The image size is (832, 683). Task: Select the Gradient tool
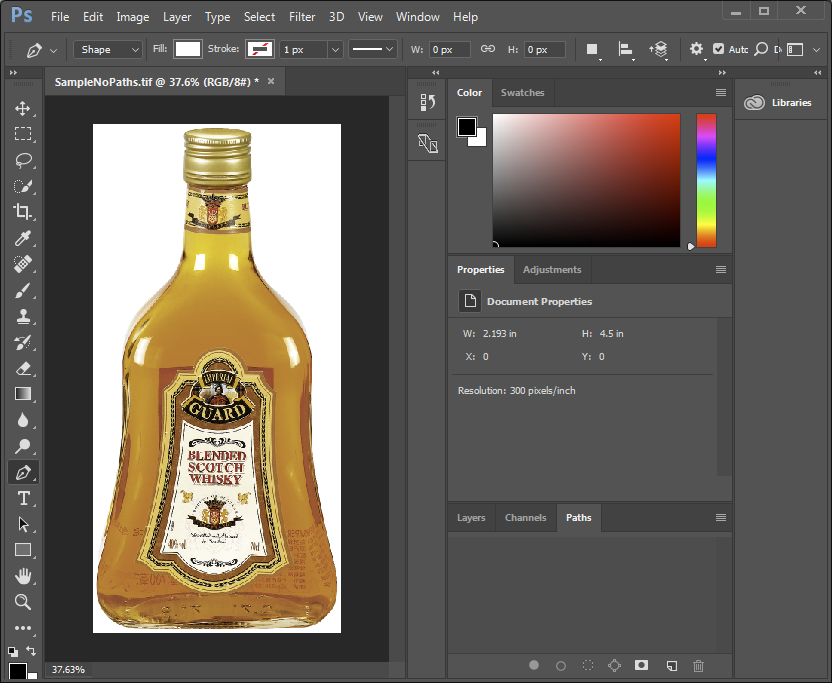click(x=22, y=394)
